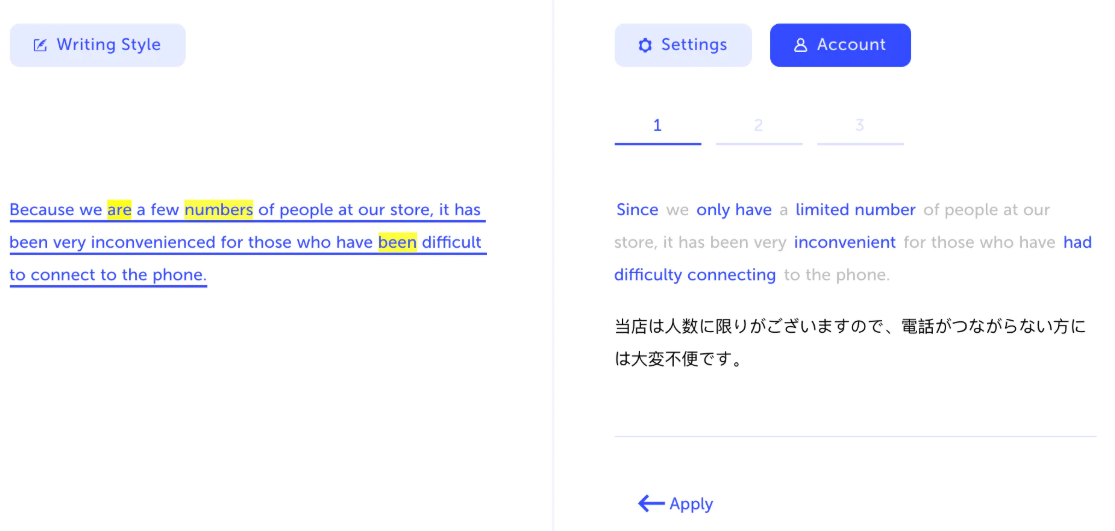Click the highlighted word "are"
The image size is (1115, 531).
(119, 210)
